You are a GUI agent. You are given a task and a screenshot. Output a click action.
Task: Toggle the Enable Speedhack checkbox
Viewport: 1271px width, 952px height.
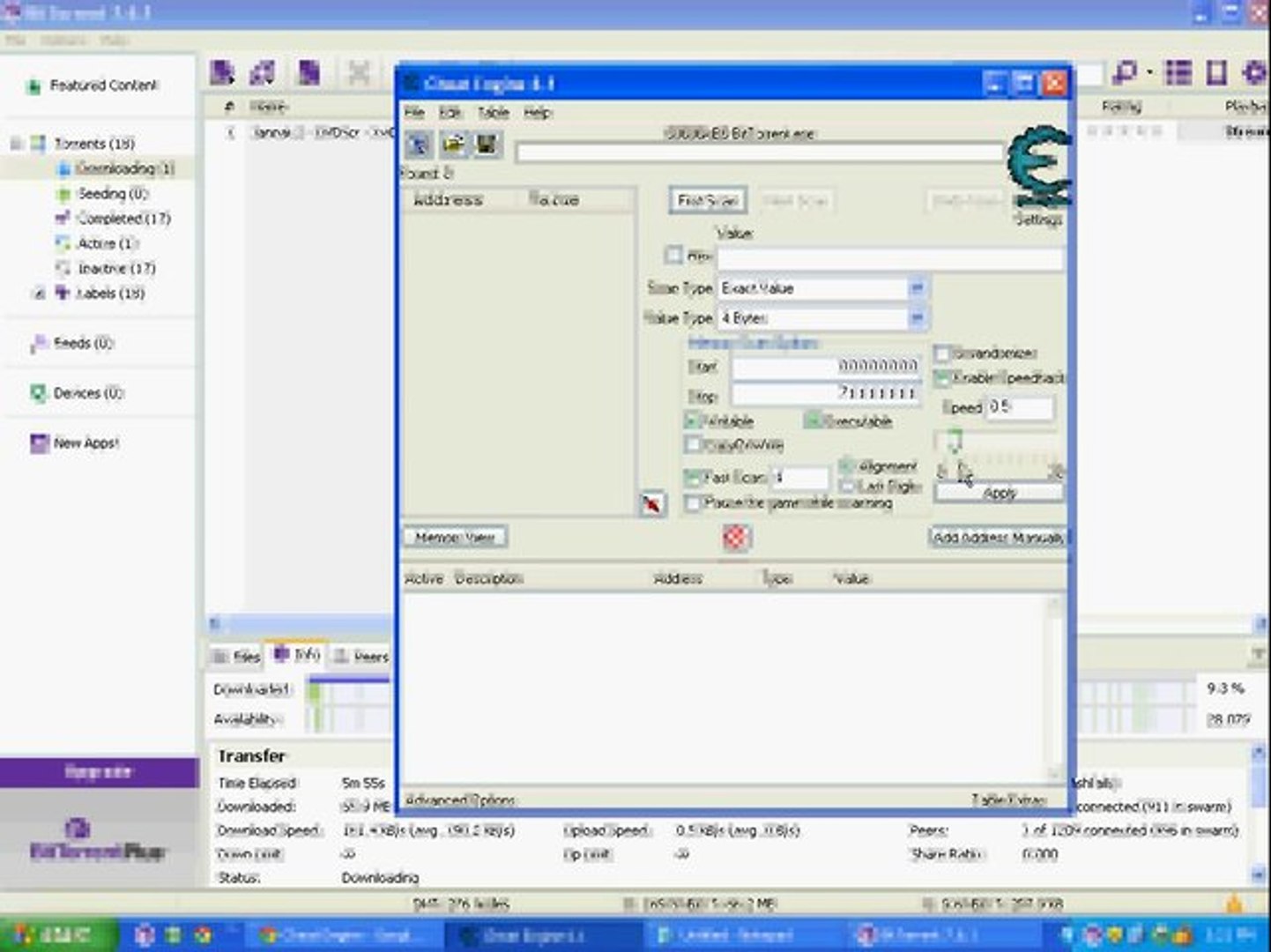click(941, 378)
